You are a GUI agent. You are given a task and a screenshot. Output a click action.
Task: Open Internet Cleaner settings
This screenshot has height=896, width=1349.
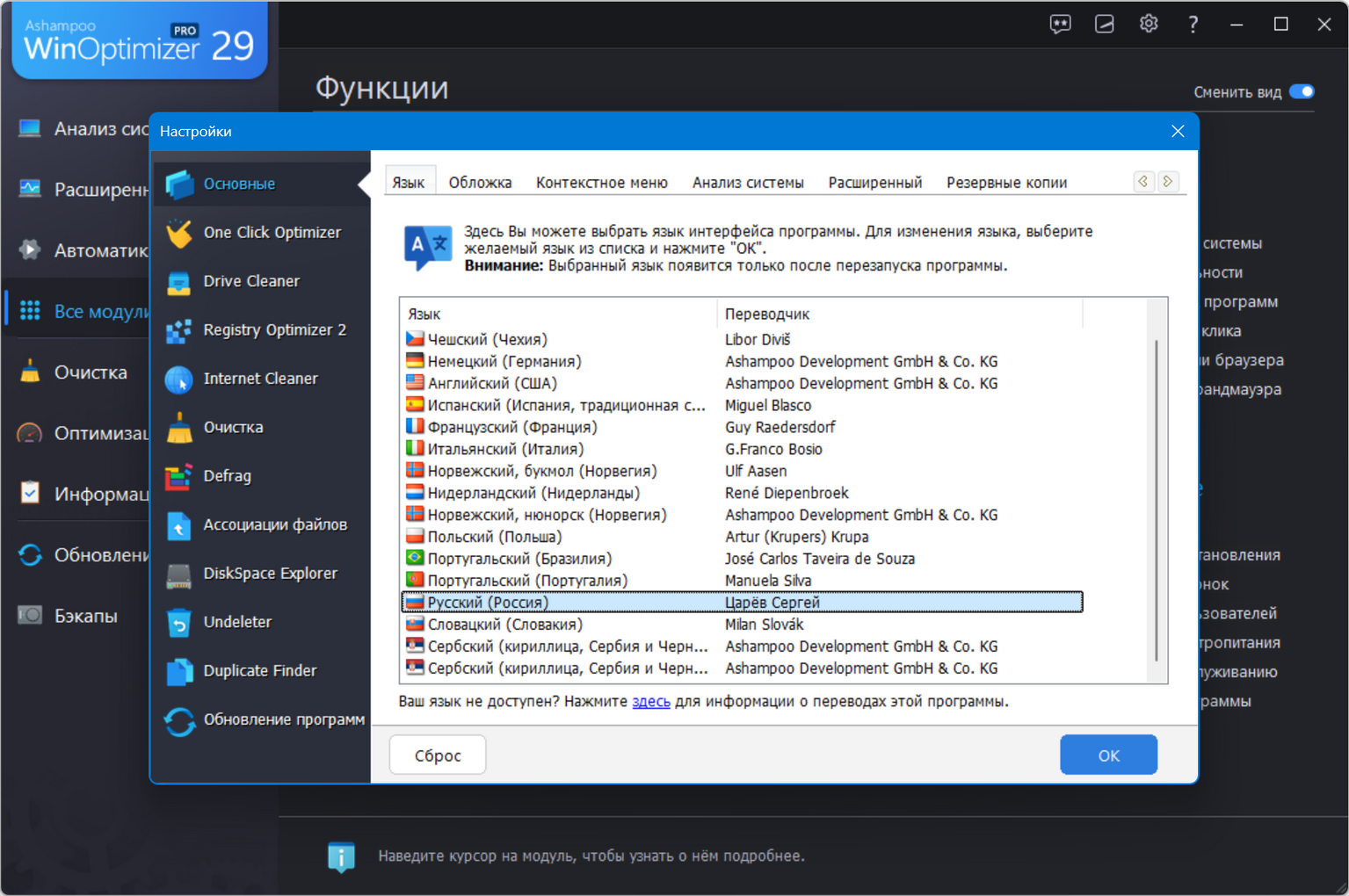click(x=261, y=379)
